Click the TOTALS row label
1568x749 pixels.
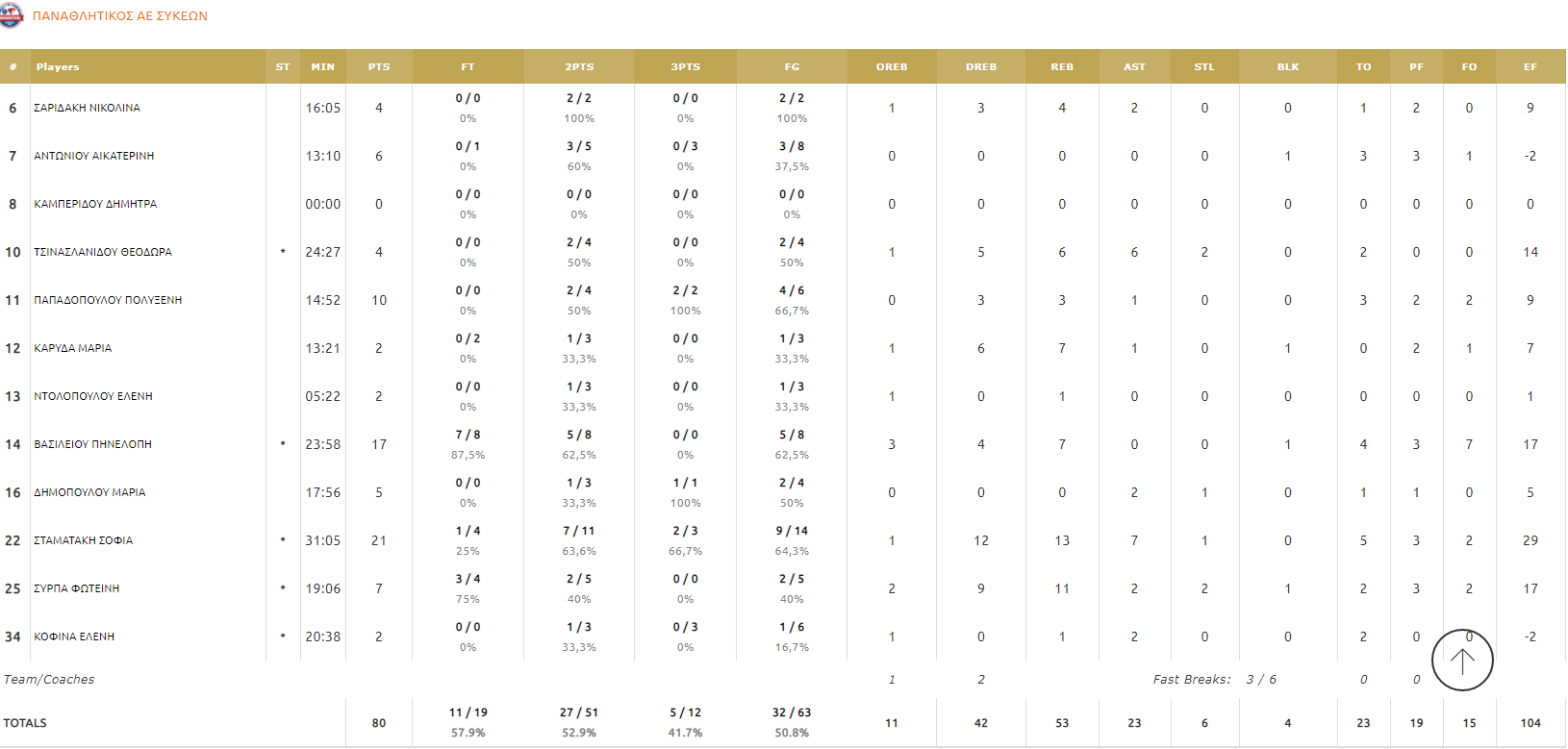pyautogui.click(x=25, y=723)
